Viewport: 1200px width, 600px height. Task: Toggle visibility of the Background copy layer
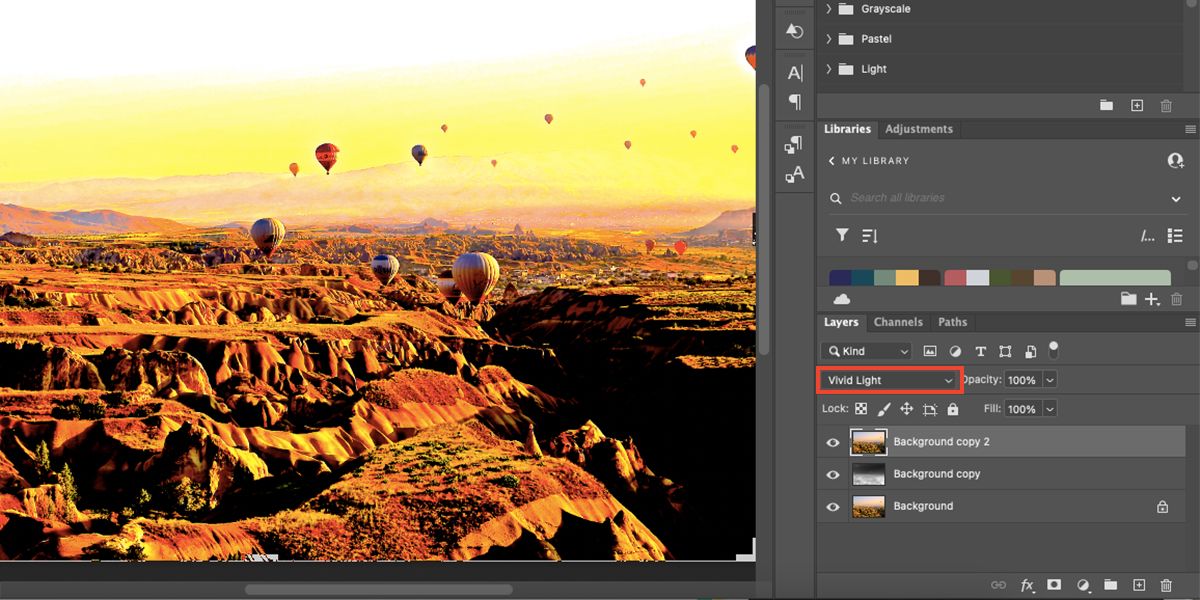click(832, 474)
